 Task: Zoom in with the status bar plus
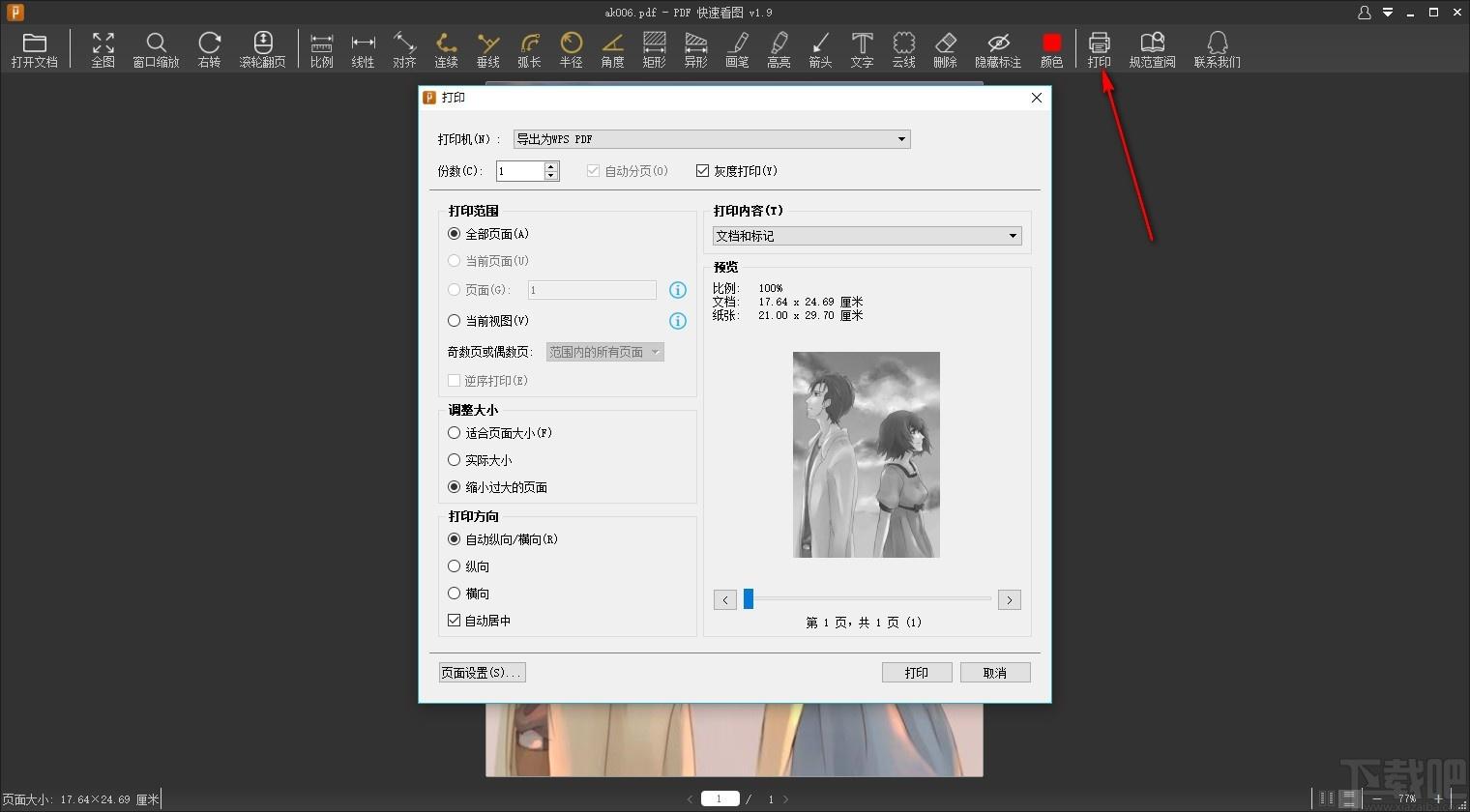coord(1438,798)
